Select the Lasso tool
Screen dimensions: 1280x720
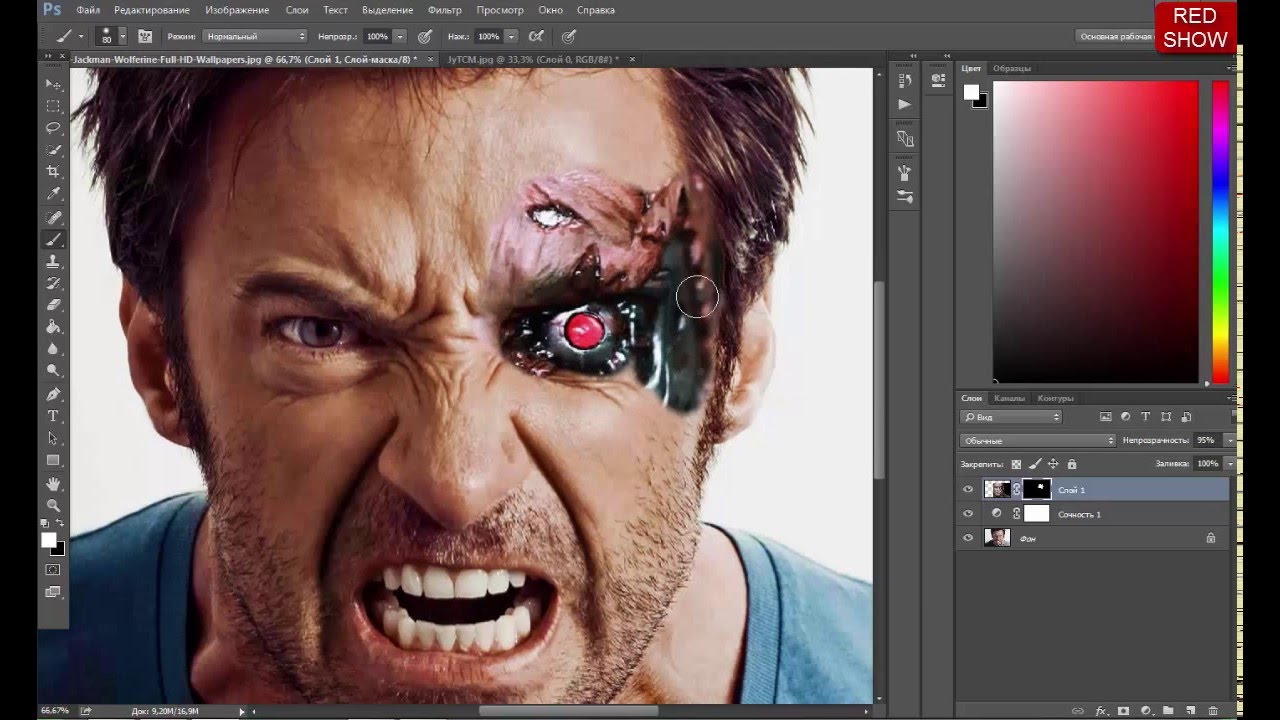pos(53,128)
